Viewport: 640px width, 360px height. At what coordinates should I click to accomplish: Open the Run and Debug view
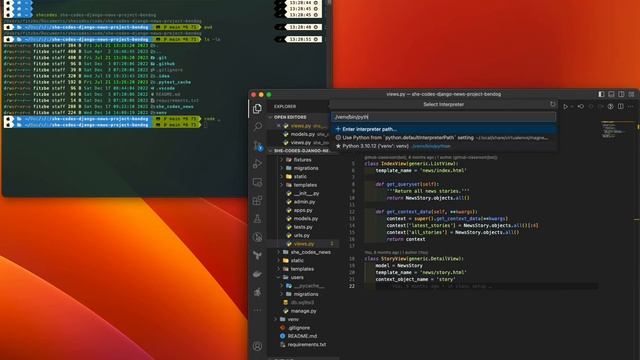pos(257,164)
